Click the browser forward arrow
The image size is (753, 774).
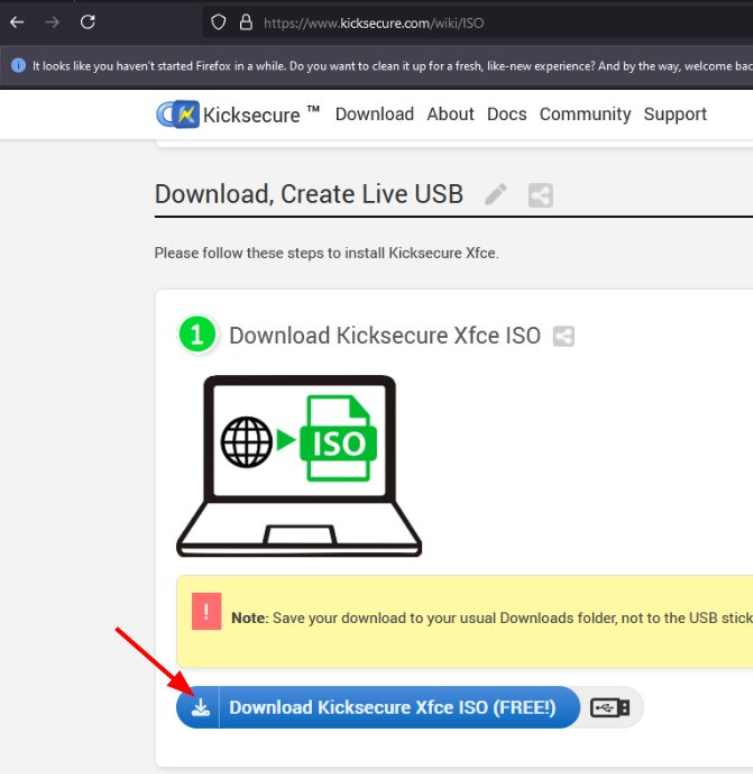pyautogui.click(x=52, y=22)
